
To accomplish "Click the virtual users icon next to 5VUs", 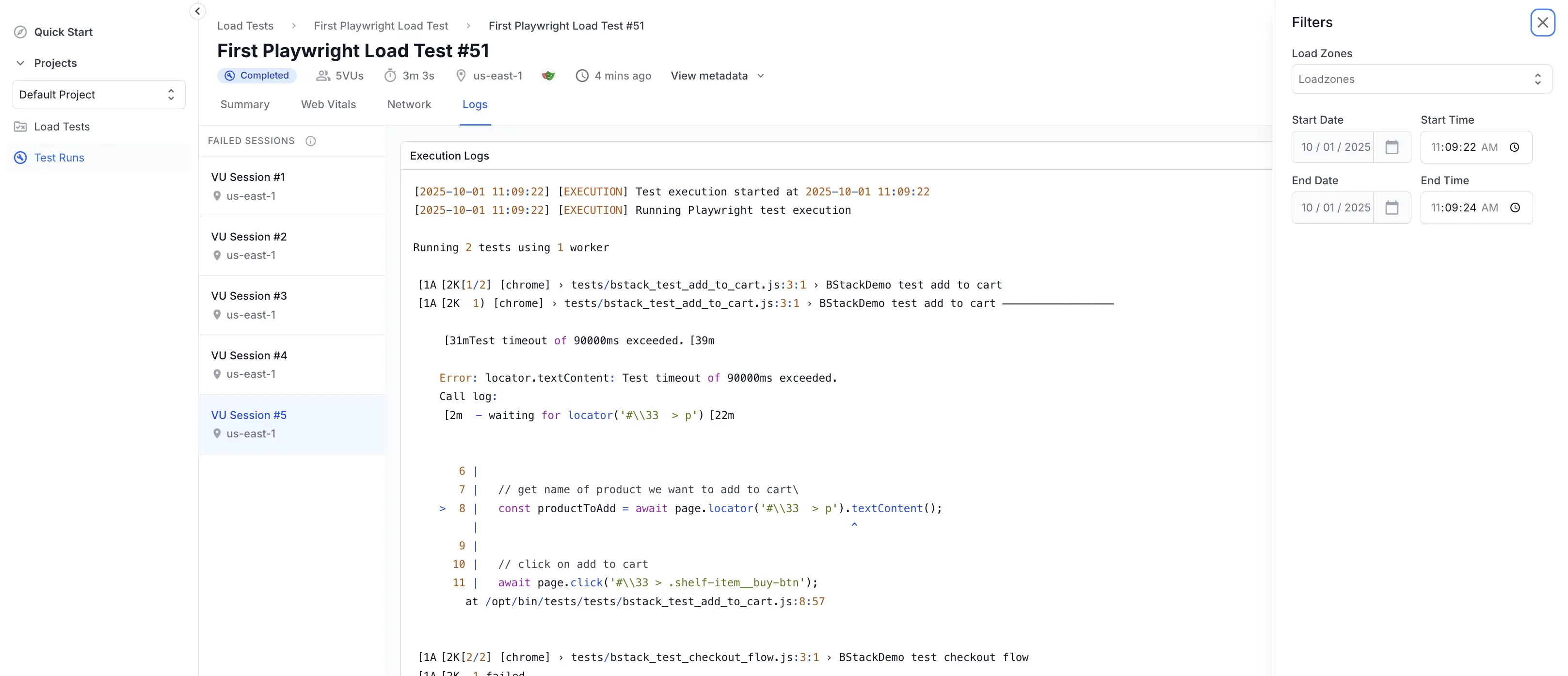I will point(323,76).
